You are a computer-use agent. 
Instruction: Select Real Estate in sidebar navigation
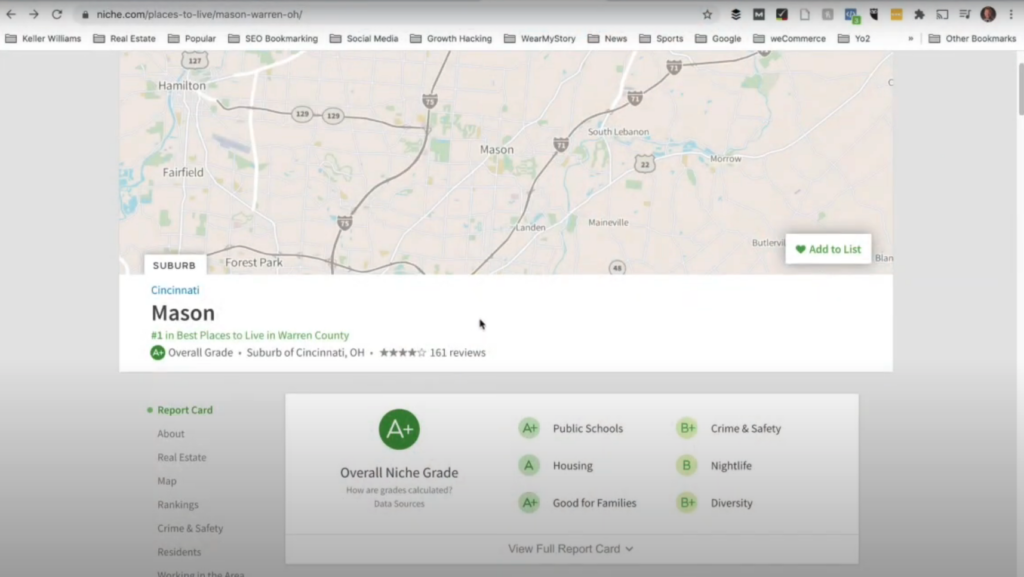[x=182, y=457]
